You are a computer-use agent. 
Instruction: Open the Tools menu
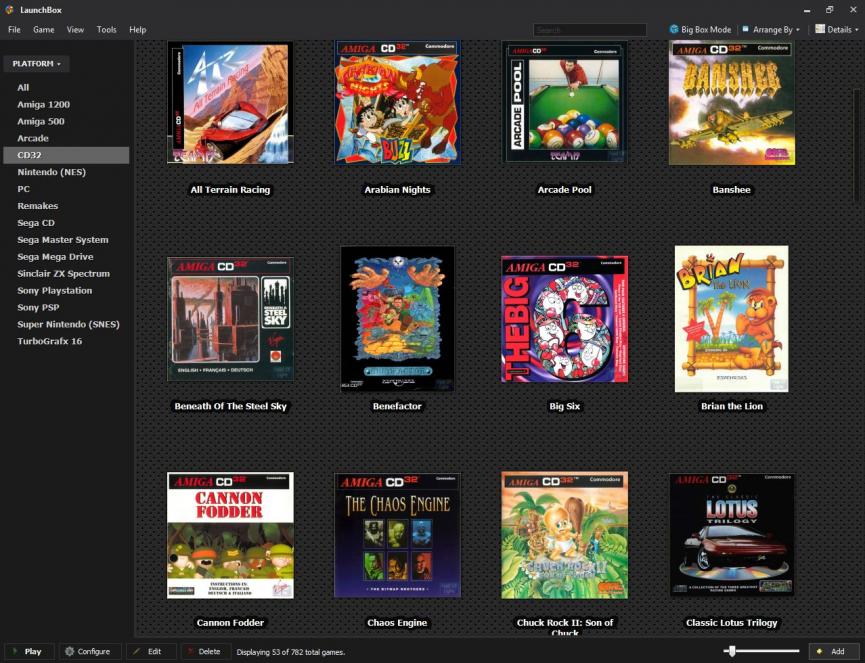point(106,30)
